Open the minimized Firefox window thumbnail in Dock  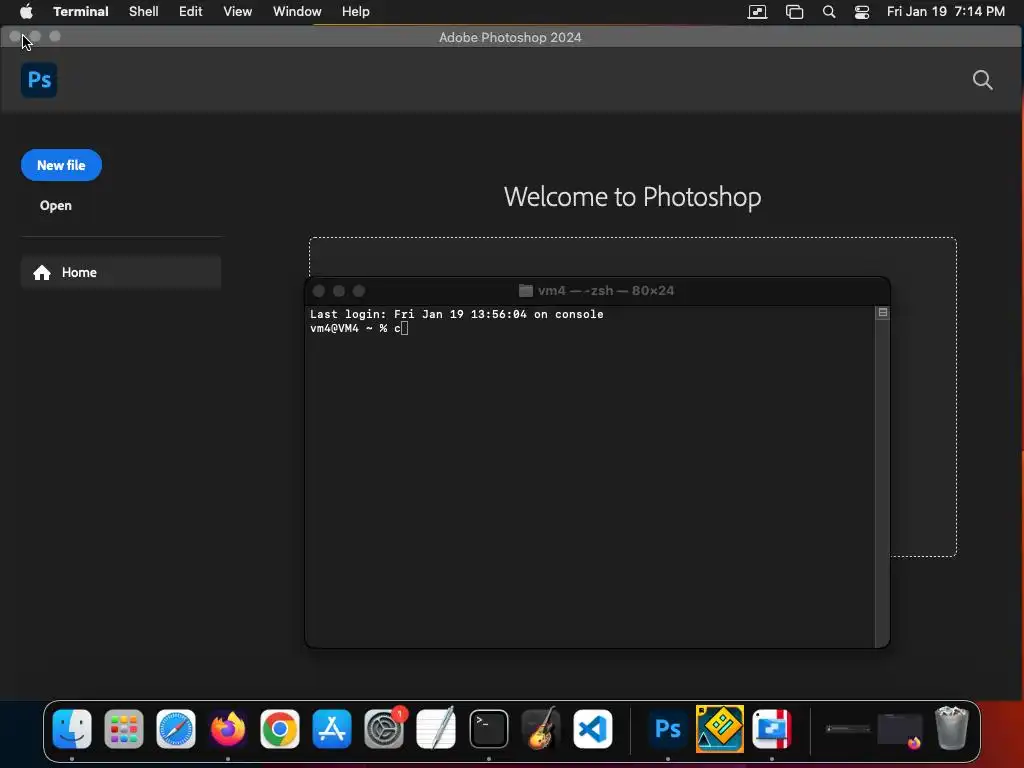900,730
